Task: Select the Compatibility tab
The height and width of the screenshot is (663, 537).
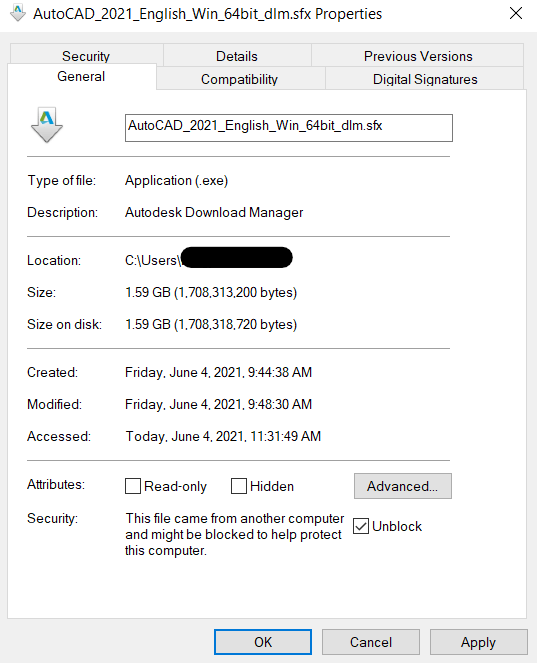Action: (x=239, y=79)
